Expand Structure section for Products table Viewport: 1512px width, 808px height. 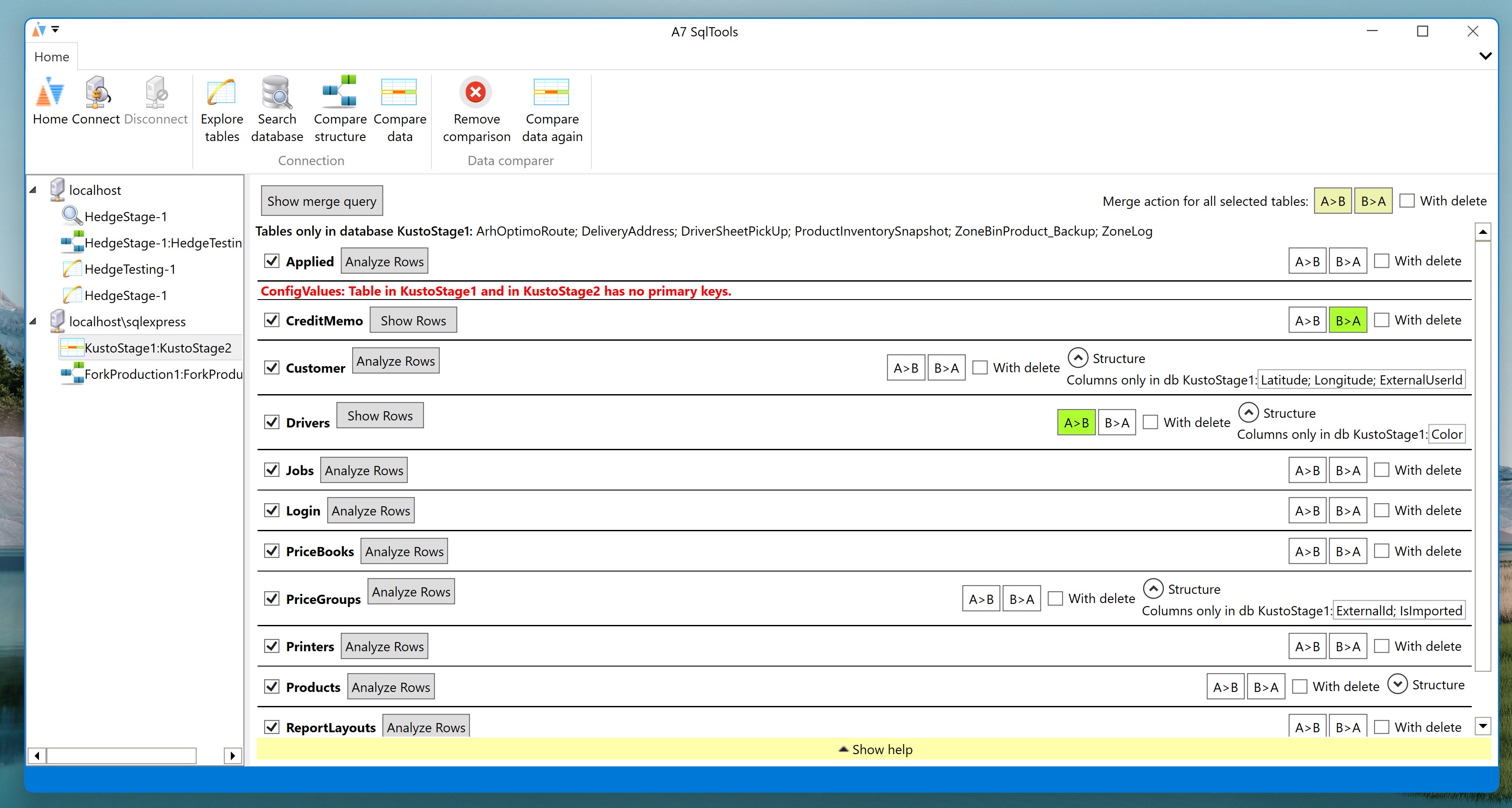1397,684
